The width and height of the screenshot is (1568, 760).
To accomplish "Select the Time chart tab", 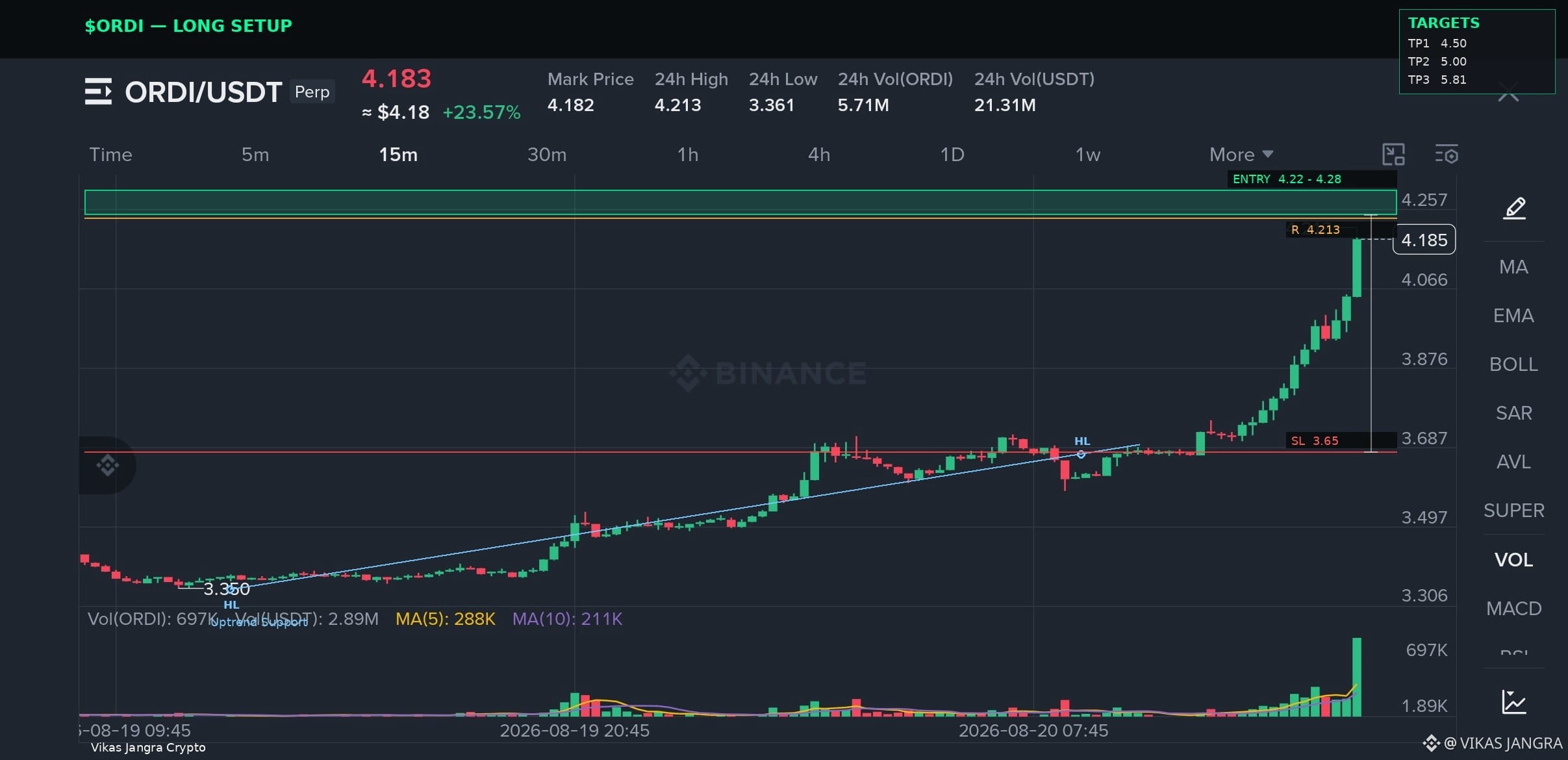I will click(x=110, y=155).
